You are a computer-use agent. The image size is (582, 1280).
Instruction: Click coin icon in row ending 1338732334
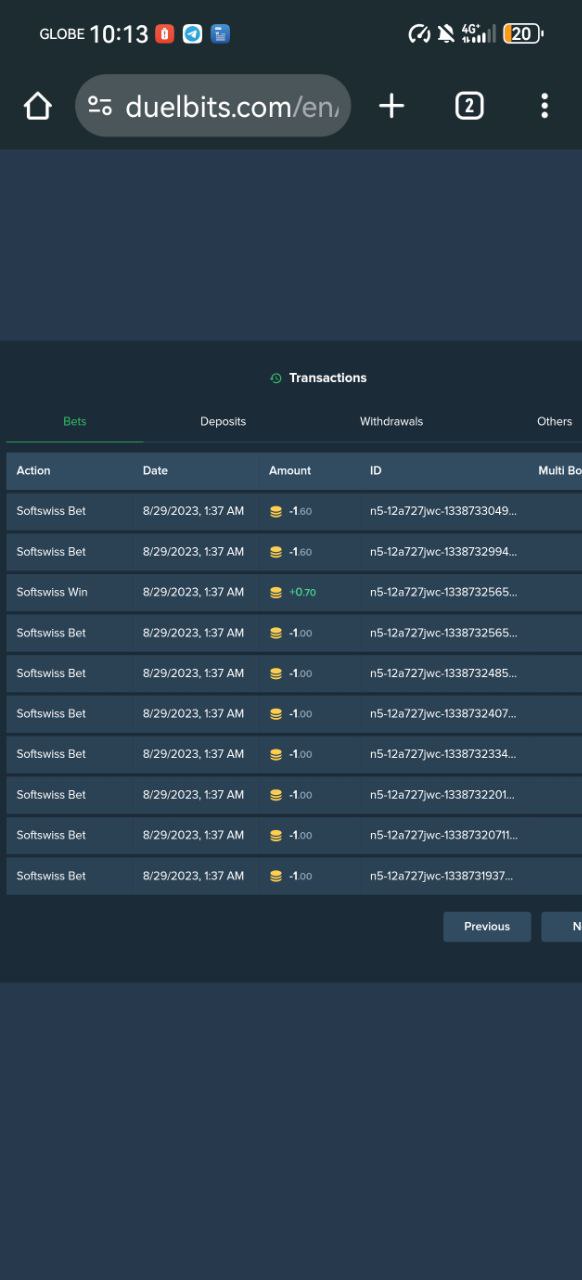pyautogui.click(x=276, y=755)
